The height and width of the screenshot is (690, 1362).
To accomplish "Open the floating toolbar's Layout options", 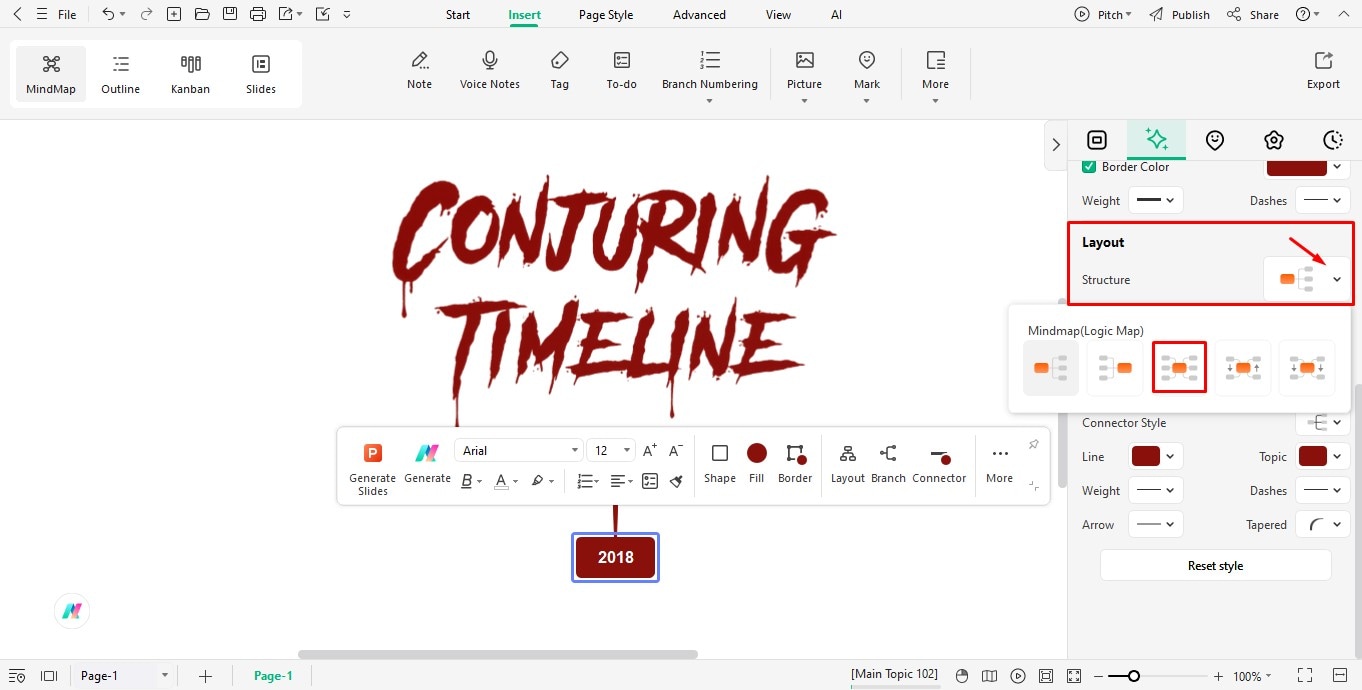I will coord(848,465).
